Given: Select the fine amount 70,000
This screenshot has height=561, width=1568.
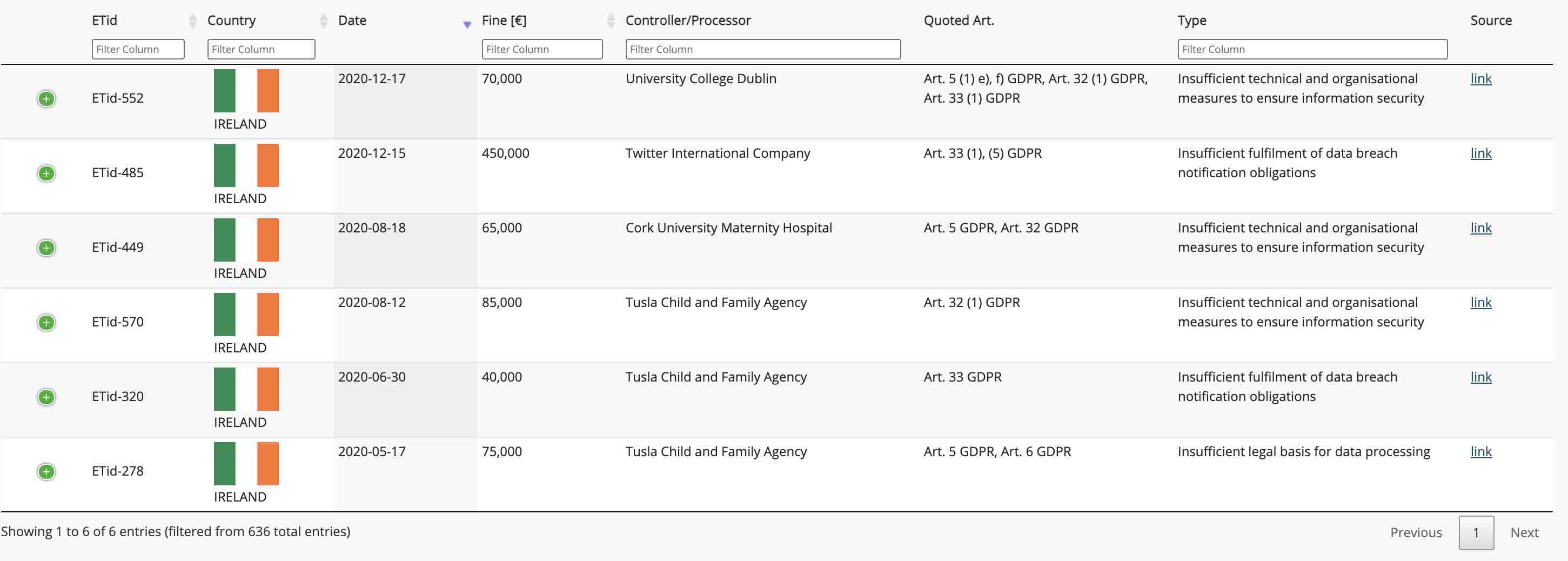Looking at the screenshot, I should pyautogui.click(x=501, y=78).
